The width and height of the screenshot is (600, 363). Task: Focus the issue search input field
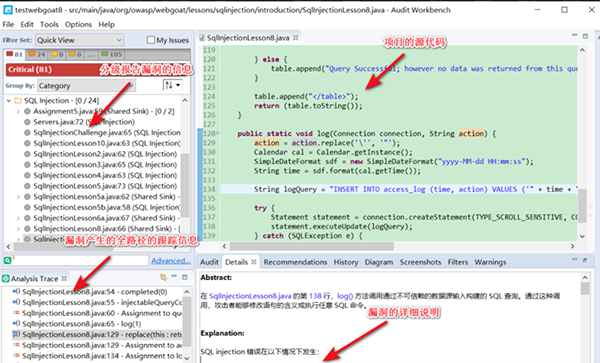[x=80, y=260]
